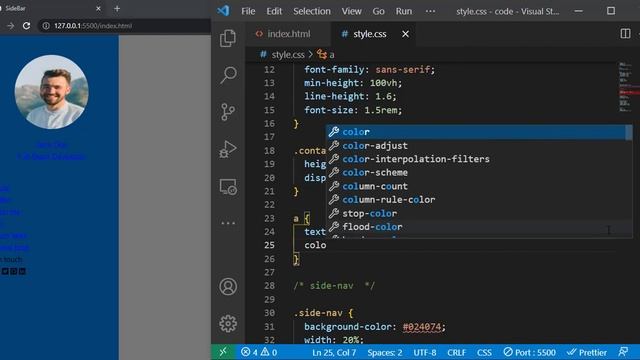
Task: Open Accounts menu icon
Action: tap(228, 287)
